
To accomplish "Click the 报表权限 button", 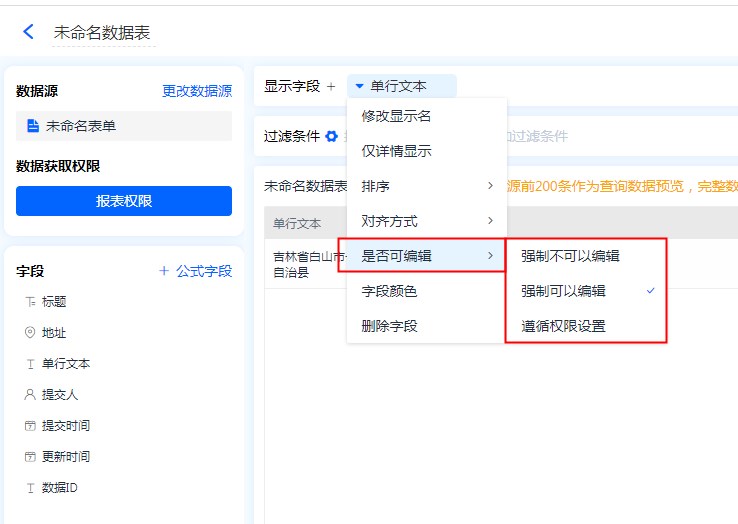I will (x=124, y=201).
